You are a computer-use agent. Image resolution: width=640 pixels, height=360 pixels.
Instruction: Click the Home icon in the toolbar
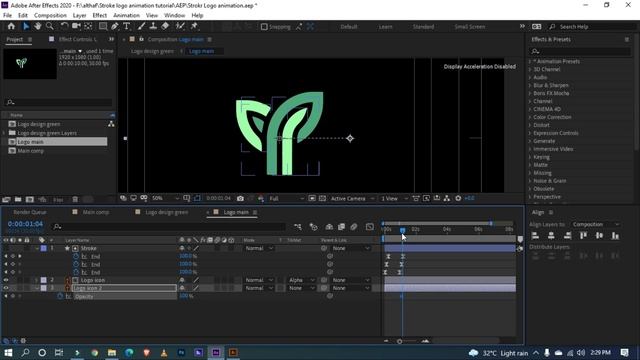[11, 26]
